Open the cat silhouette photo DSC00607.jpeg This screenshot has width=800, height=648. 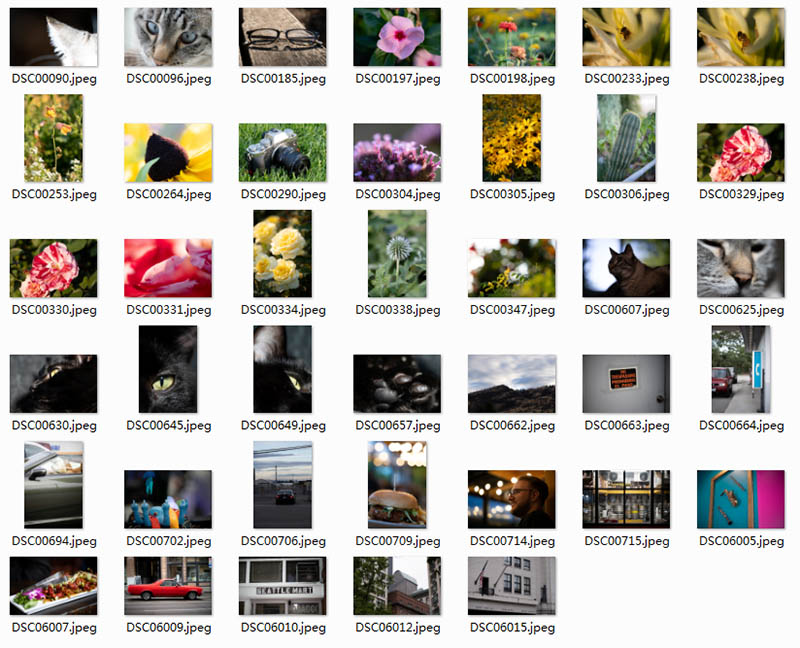point(626,268)
